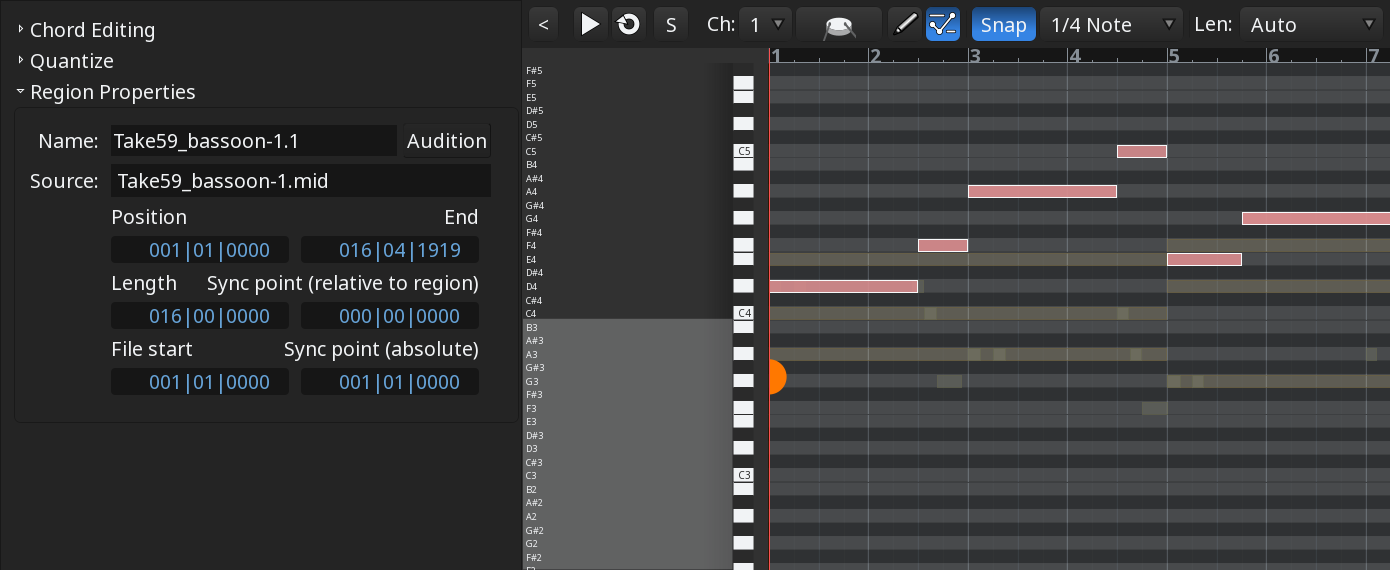Click the File start clock value
Image resolution: width=1390 pixels, height=570 pixels.
(200, 382)
